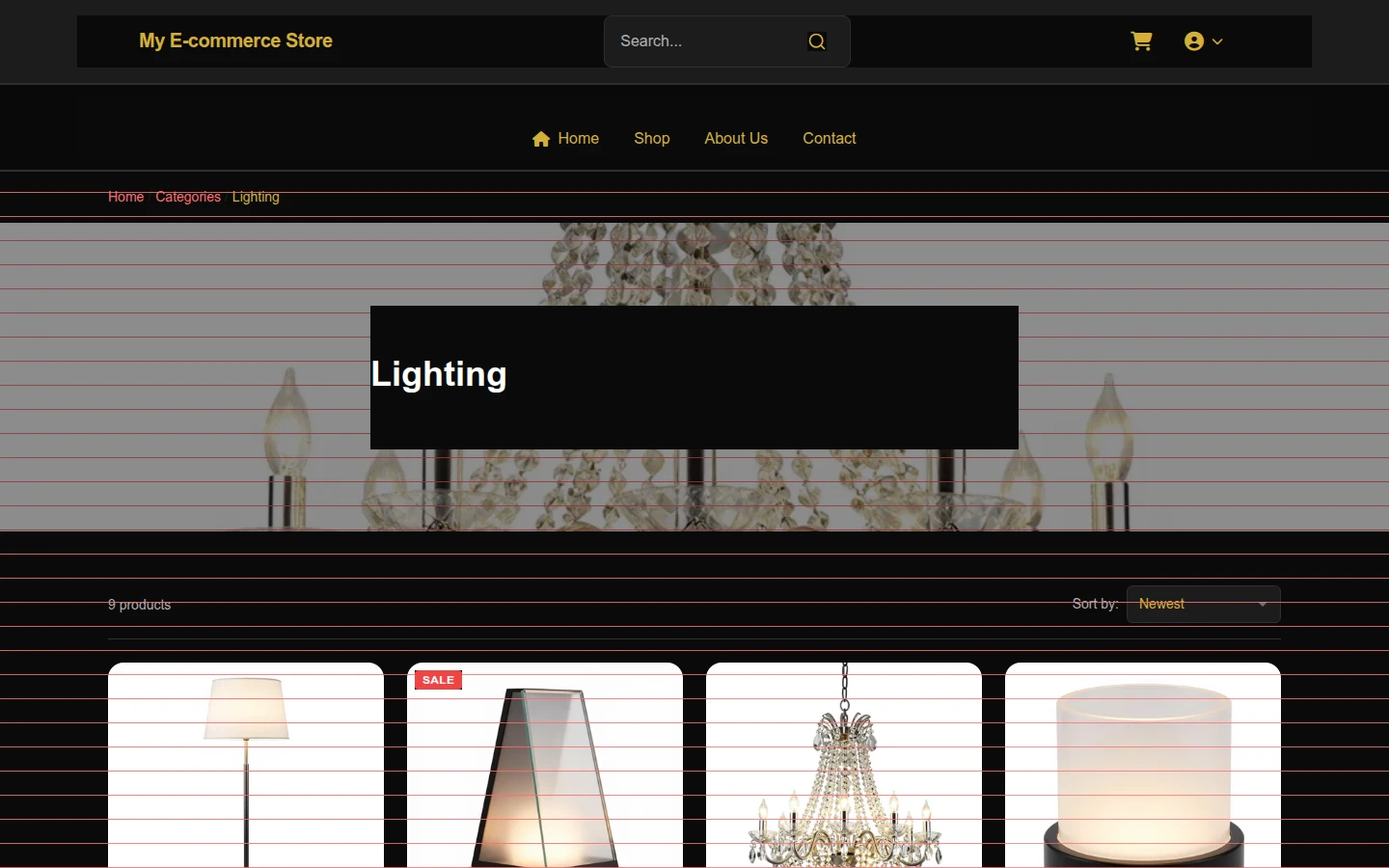Screen dimensions: 1389x868
Task: Open the About Us page
Action: coord(736,139)
